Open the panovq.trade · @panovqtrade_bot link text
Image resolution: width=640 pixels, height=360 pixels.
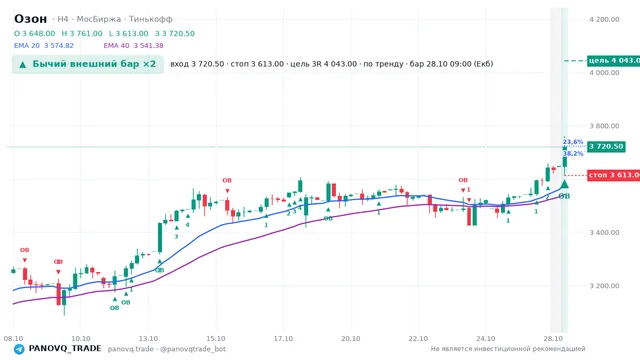pyautogui.click(x=167, y=349)
